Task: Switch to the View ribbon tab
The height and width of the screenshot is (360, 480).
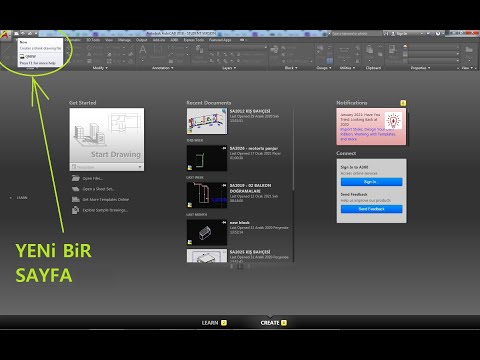Action: (109, 40)
